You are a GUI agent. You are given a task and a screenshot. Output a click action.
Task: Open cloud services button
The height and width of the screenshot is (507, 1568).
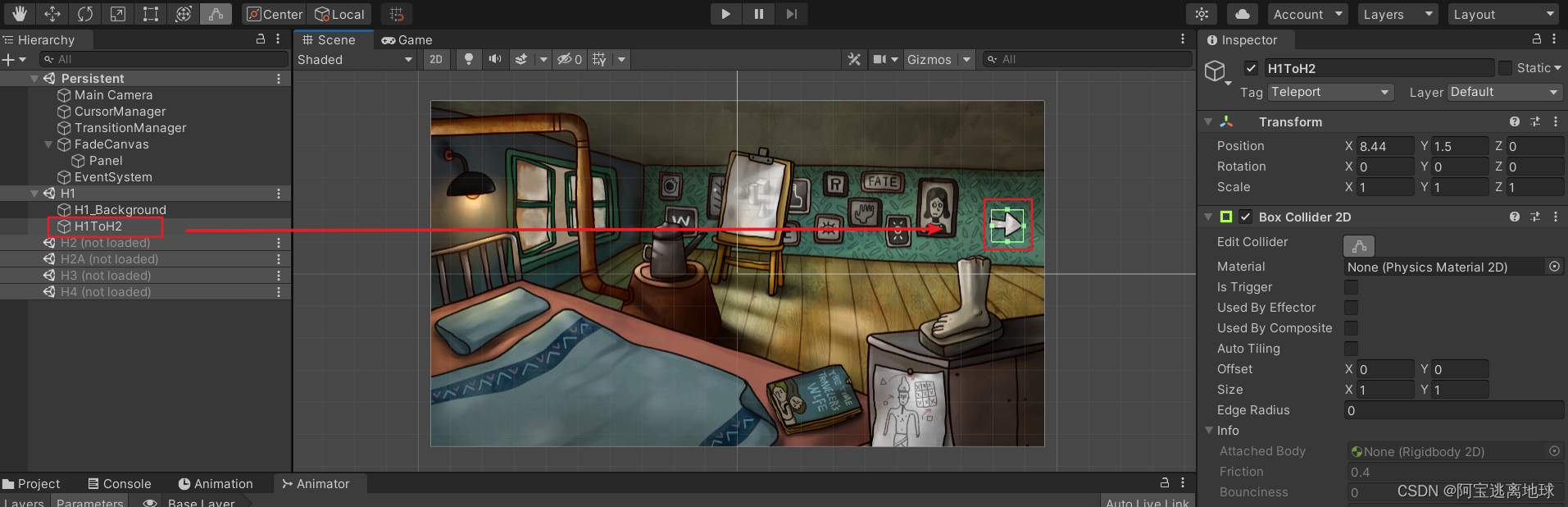click(1243, 14)
